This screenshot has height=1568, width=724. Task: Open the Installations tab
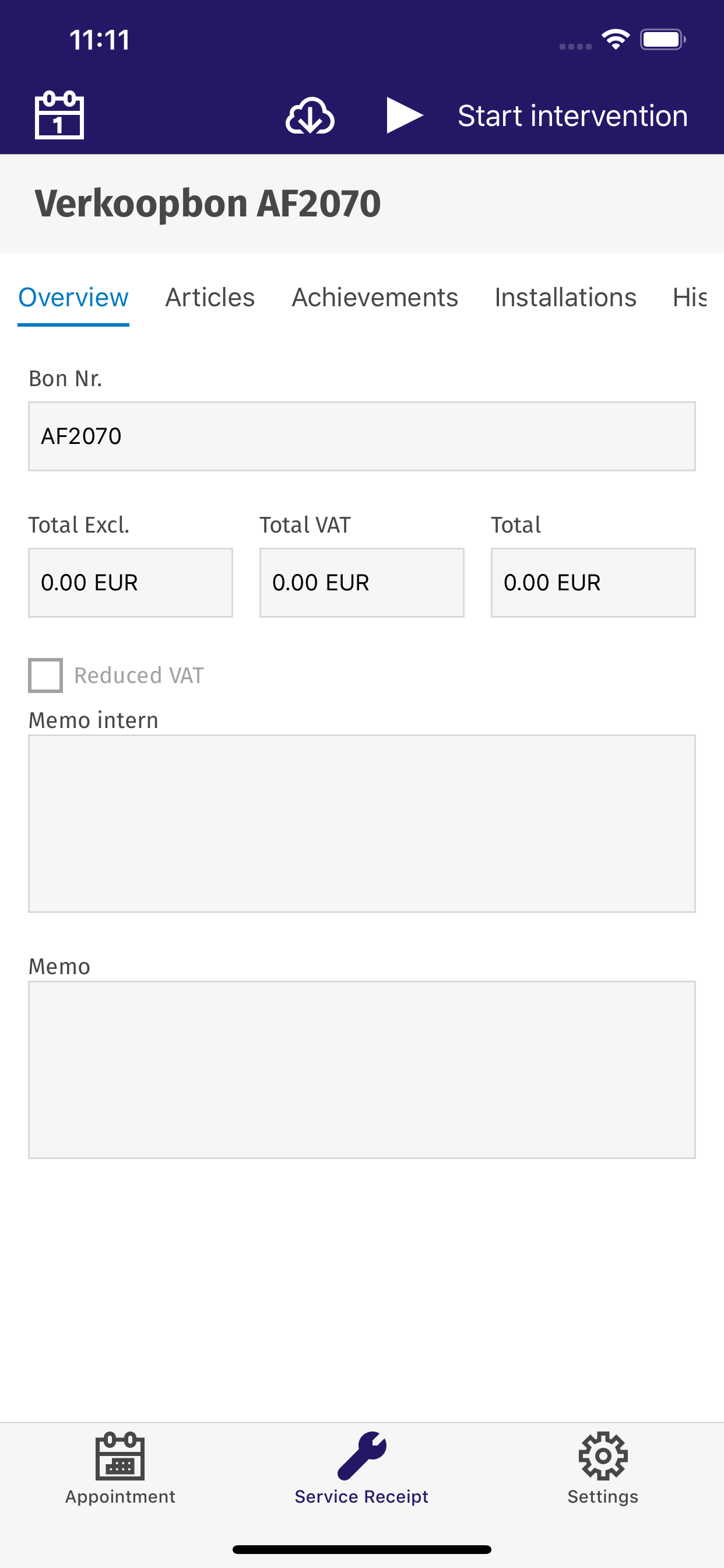[x=565, y=297]
